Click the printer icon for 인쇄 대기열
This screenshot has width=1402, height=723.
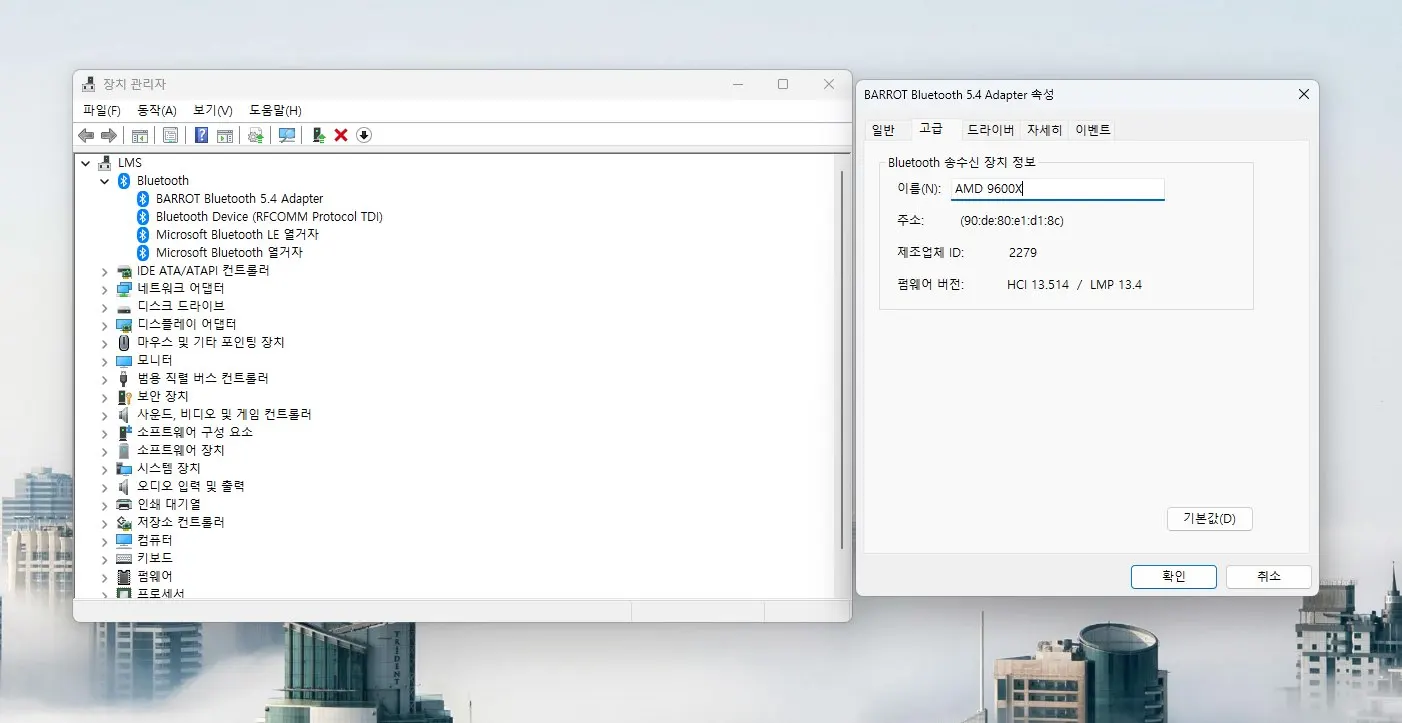pyautogui.click(x=124, y=504)
